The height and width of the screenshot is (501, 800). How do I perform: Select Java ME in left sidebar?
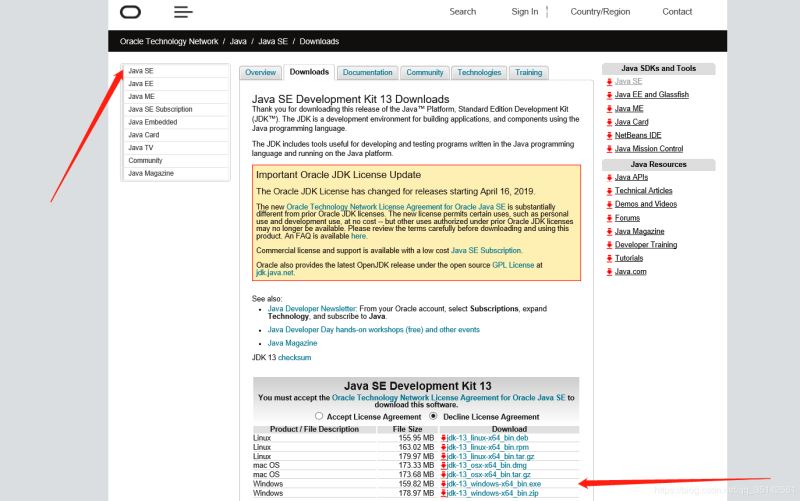tap(177, 96)
